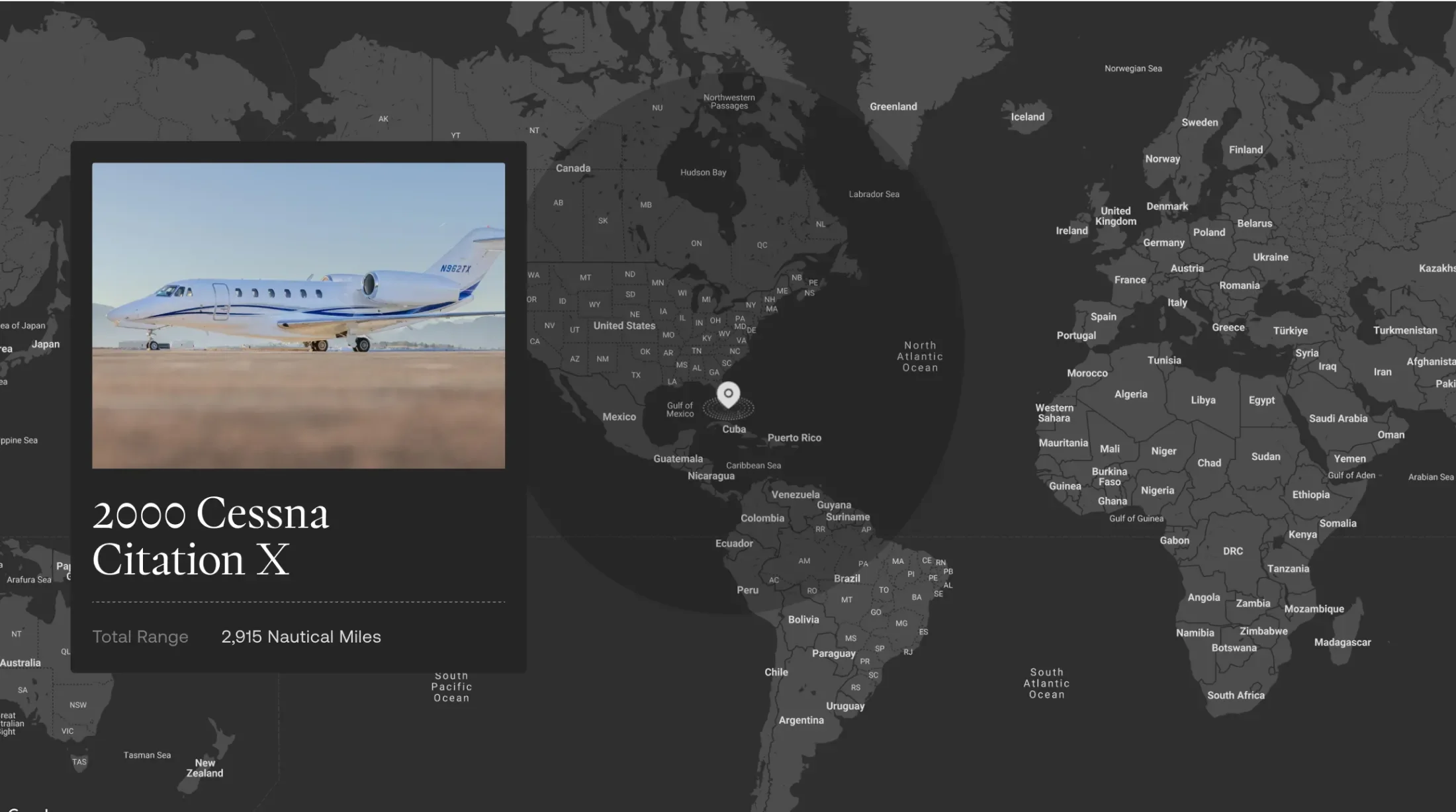Click the aircraft model name link
The height and width of the screenshot is (812, 1456).
coord(210,535)
